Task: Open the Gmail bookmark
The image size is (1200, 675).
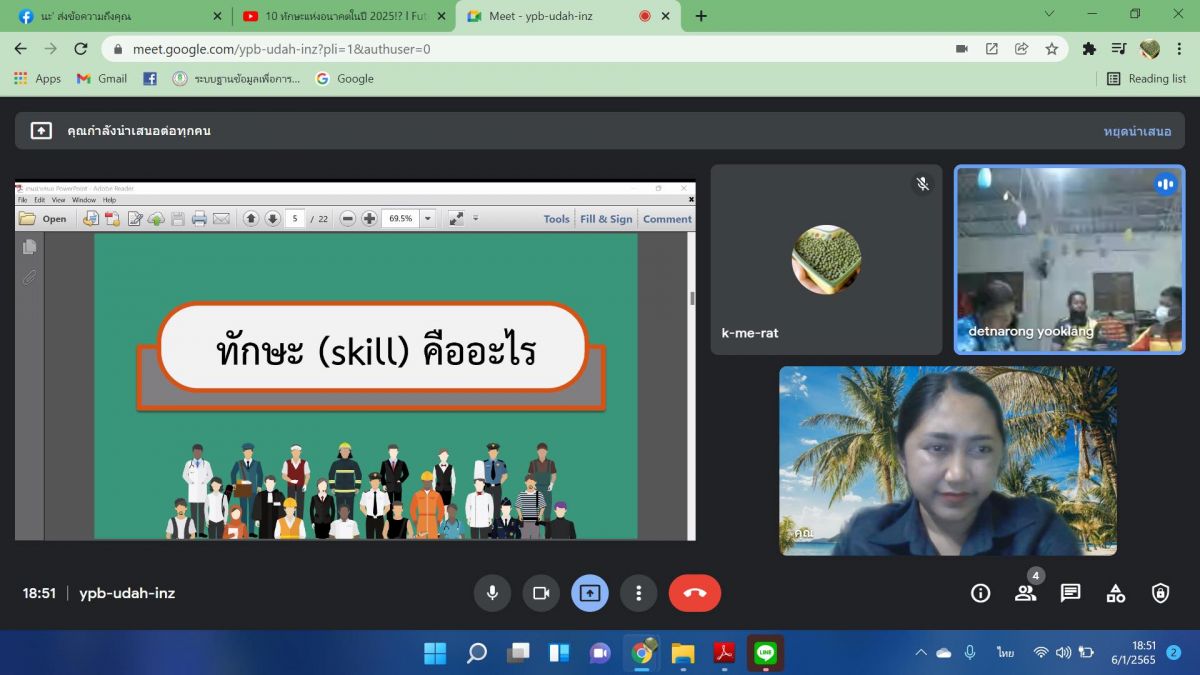Action: (x=102, y=78)
